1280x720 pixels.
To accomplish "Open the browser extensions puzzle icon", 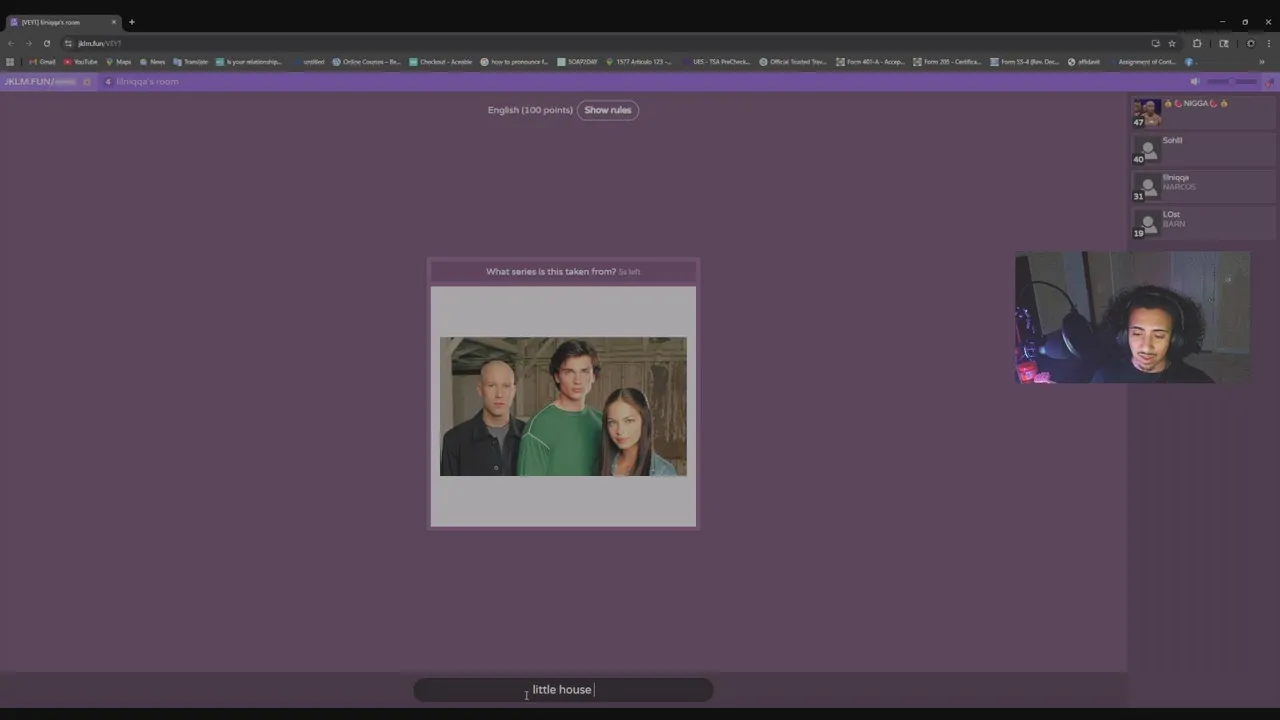I will (1197, 43).
